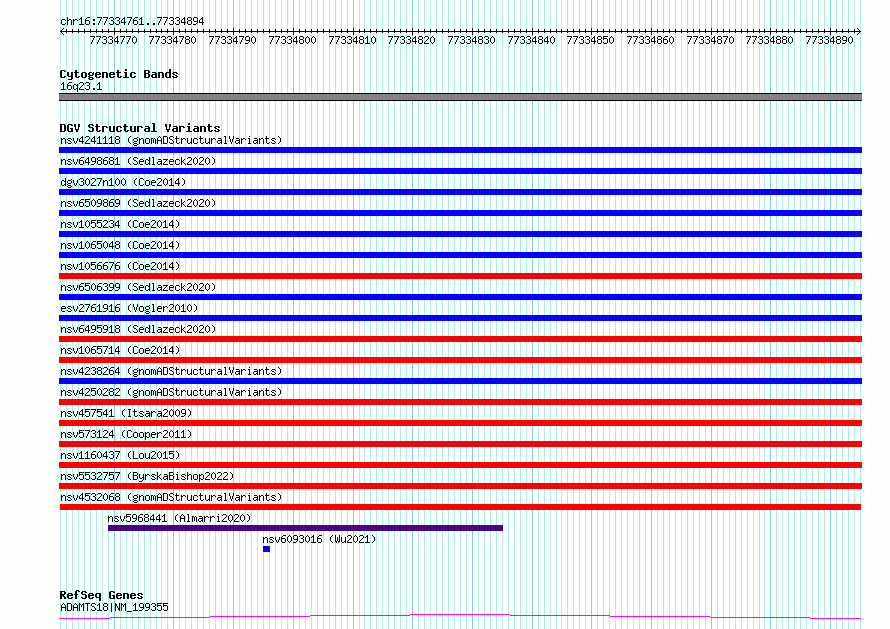
Task: Click ruler position 77334850
Action: 590,40
